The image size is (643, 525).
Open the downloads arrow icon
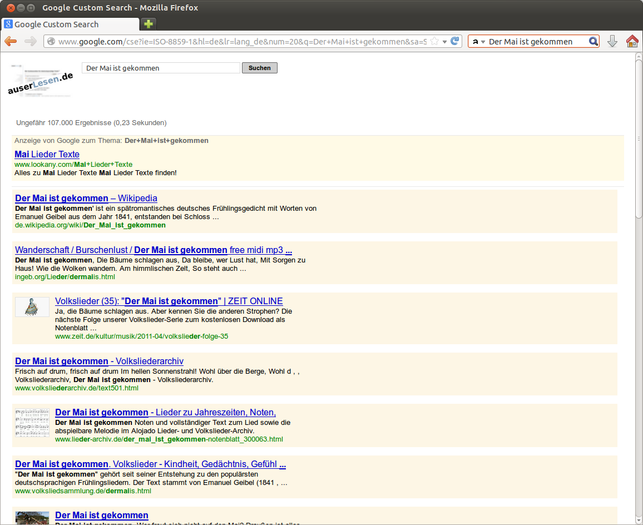click(612, 41)
